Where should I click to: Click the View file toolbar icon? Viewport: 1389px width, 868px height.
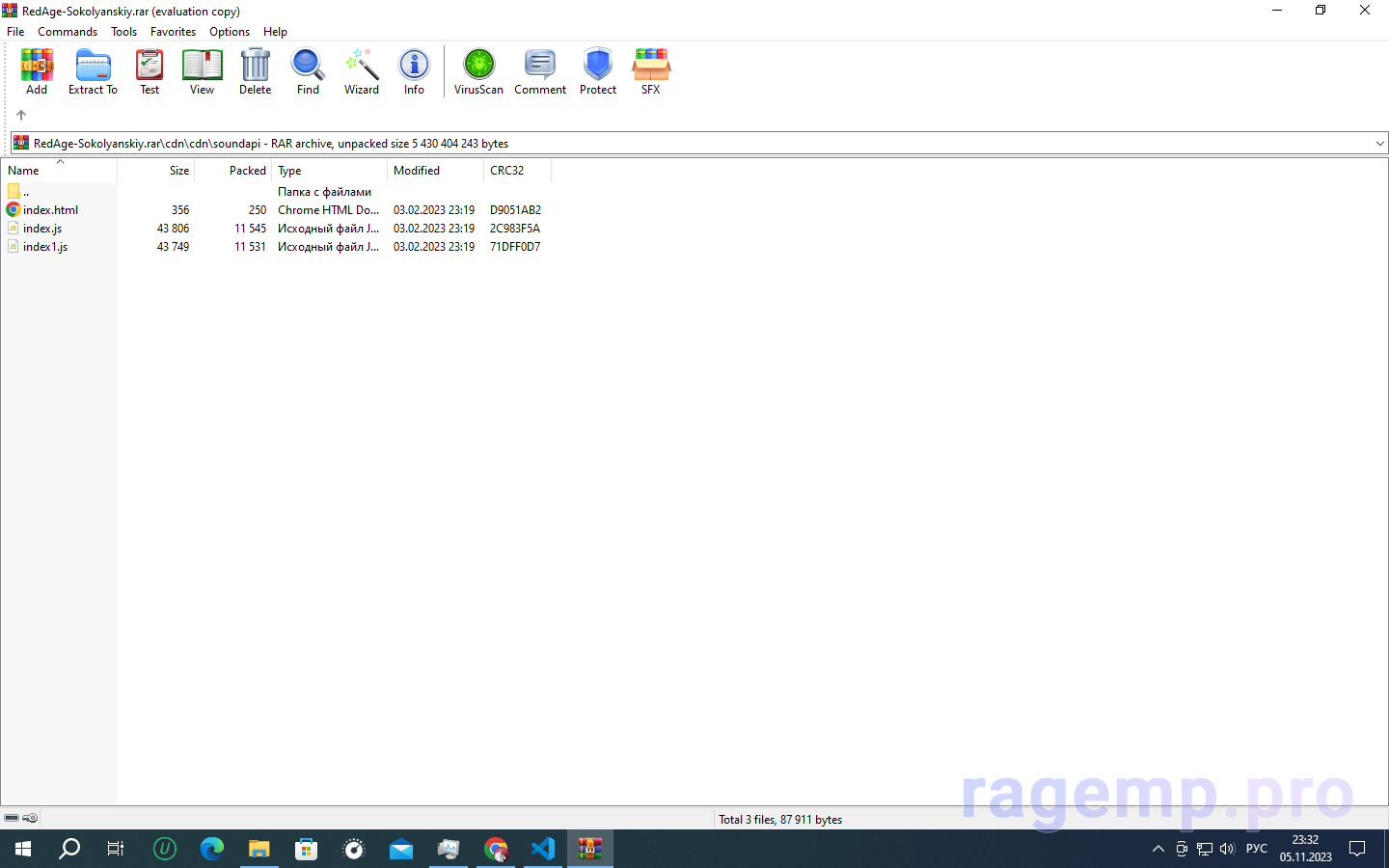(x=202, y=71)
